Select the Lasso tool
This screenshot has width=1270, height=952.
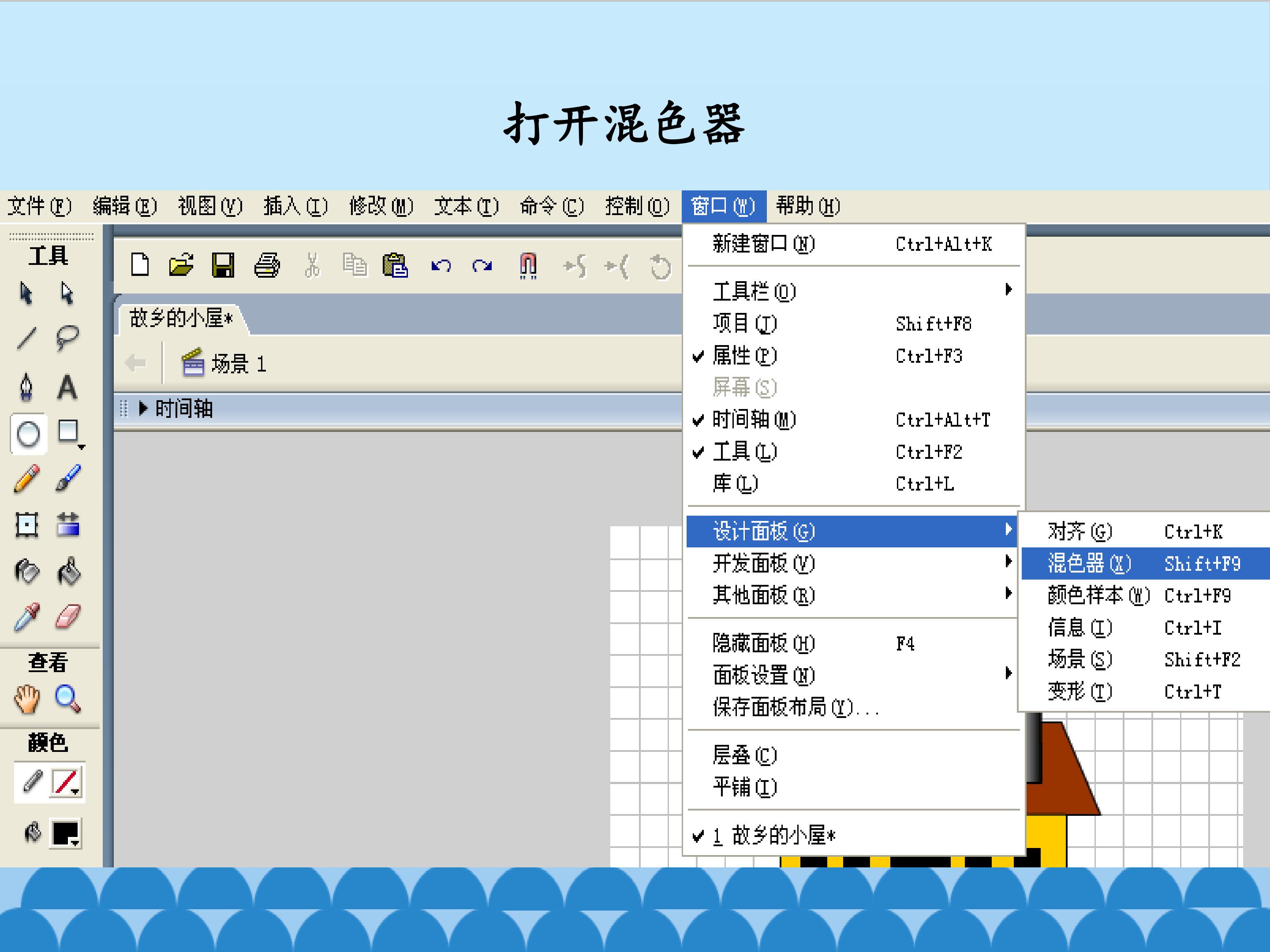pos(67,338)
